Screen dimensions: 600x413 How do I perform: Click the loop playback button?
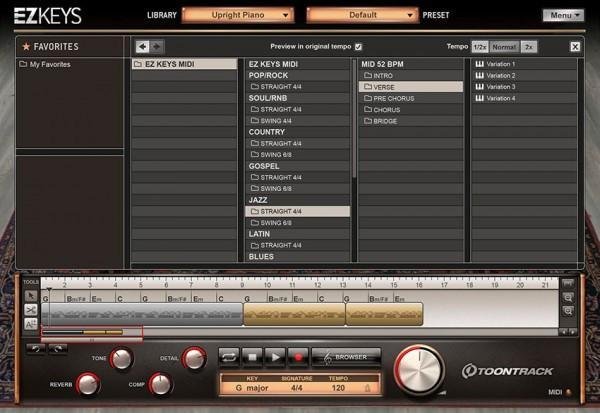tap(228, 356)
